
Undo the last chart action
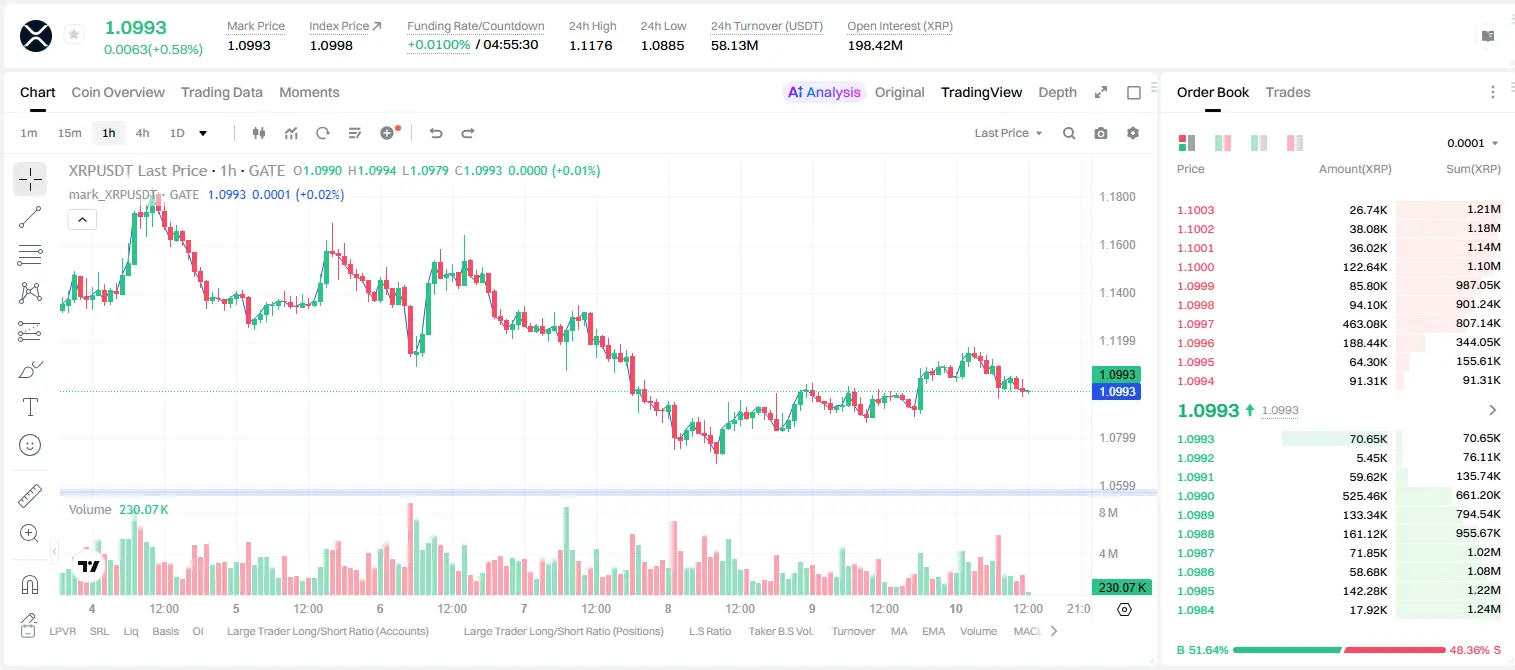click(435, 133)
